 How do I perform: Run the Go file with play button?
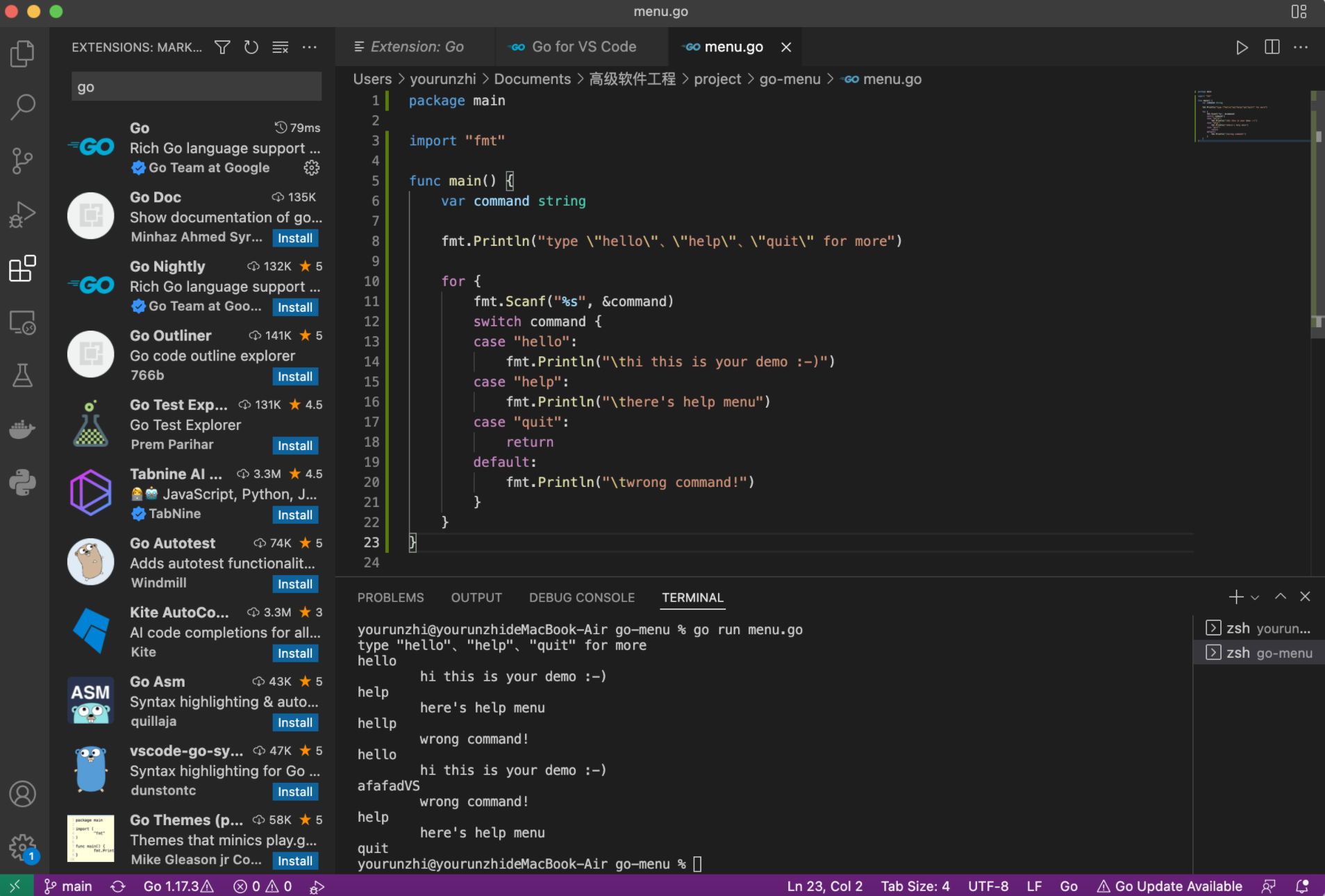point(1242,47)
